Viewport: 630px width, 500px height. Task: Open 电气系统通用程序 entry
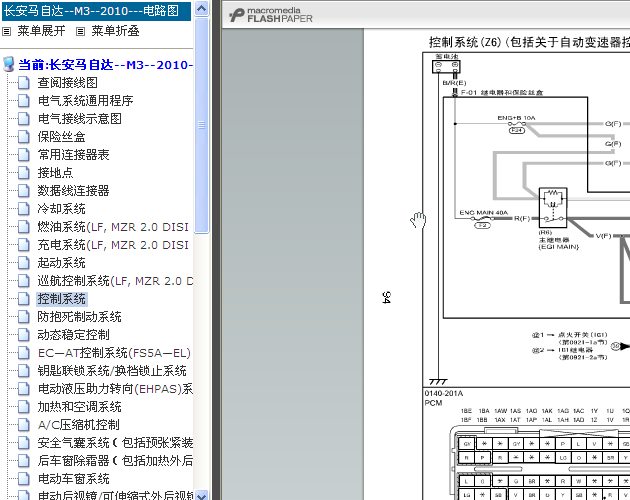[x=85, y=101]
